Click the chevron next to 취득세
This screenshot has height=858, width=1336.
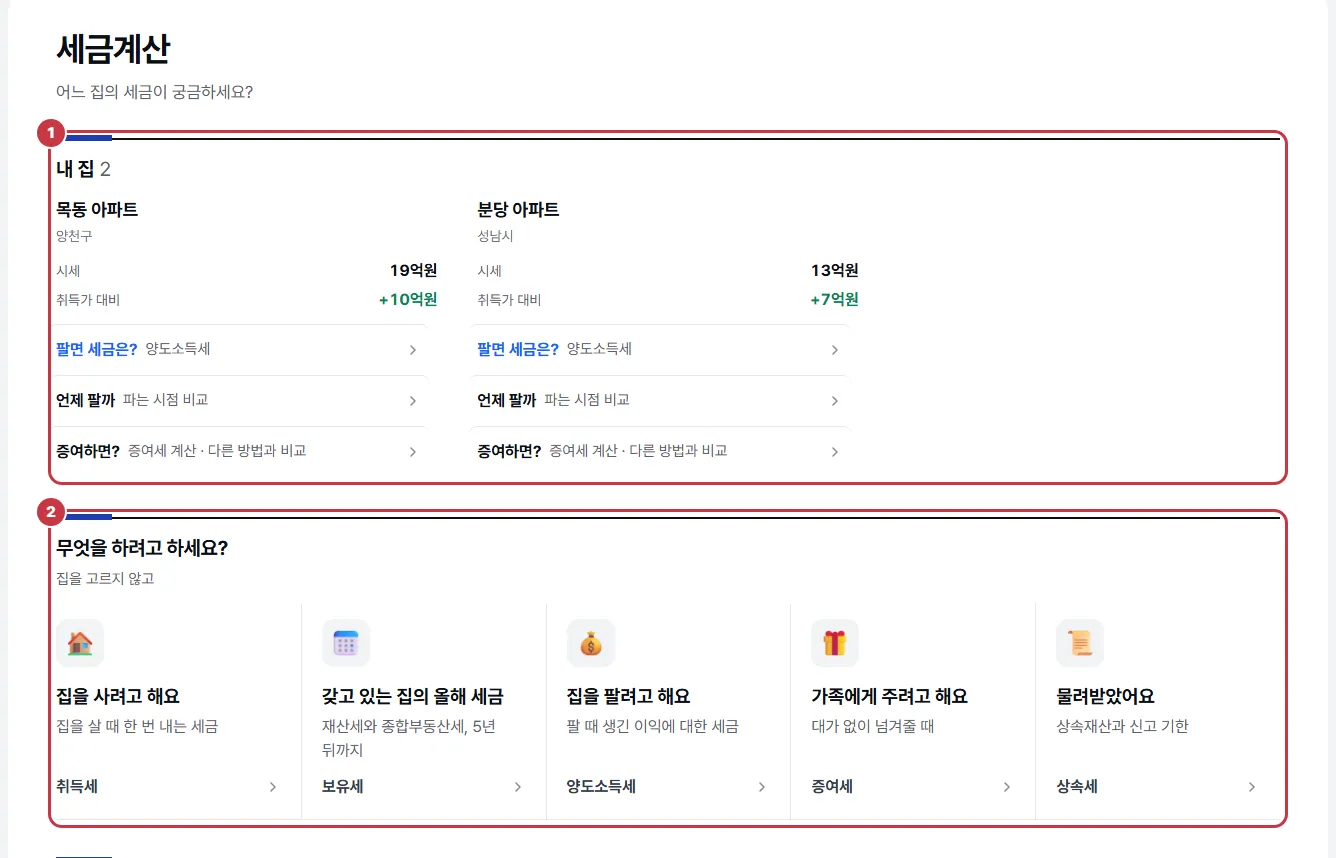273,787
